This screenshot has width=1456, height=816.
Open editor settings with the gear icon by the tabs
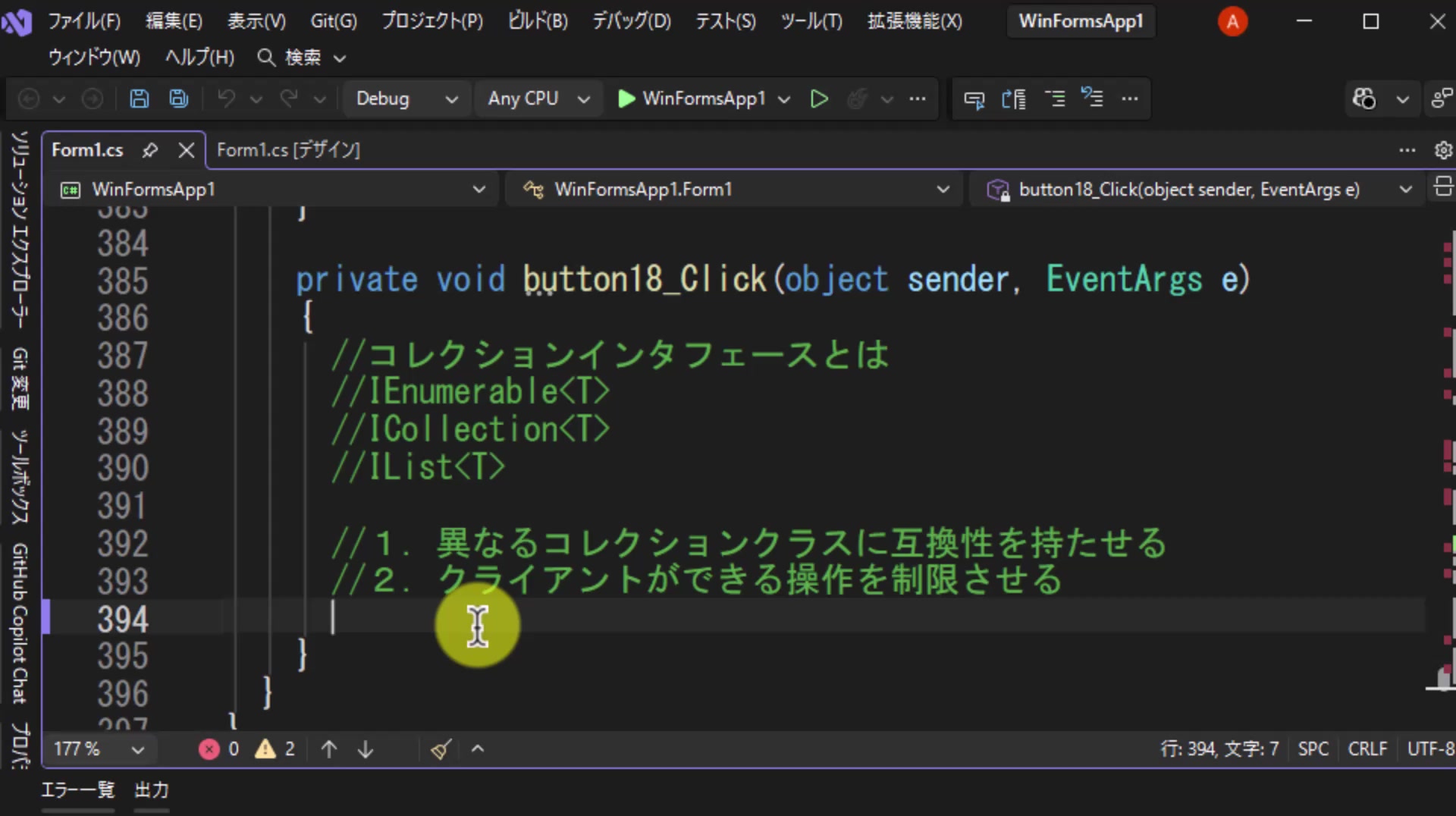pos(1443,150)
